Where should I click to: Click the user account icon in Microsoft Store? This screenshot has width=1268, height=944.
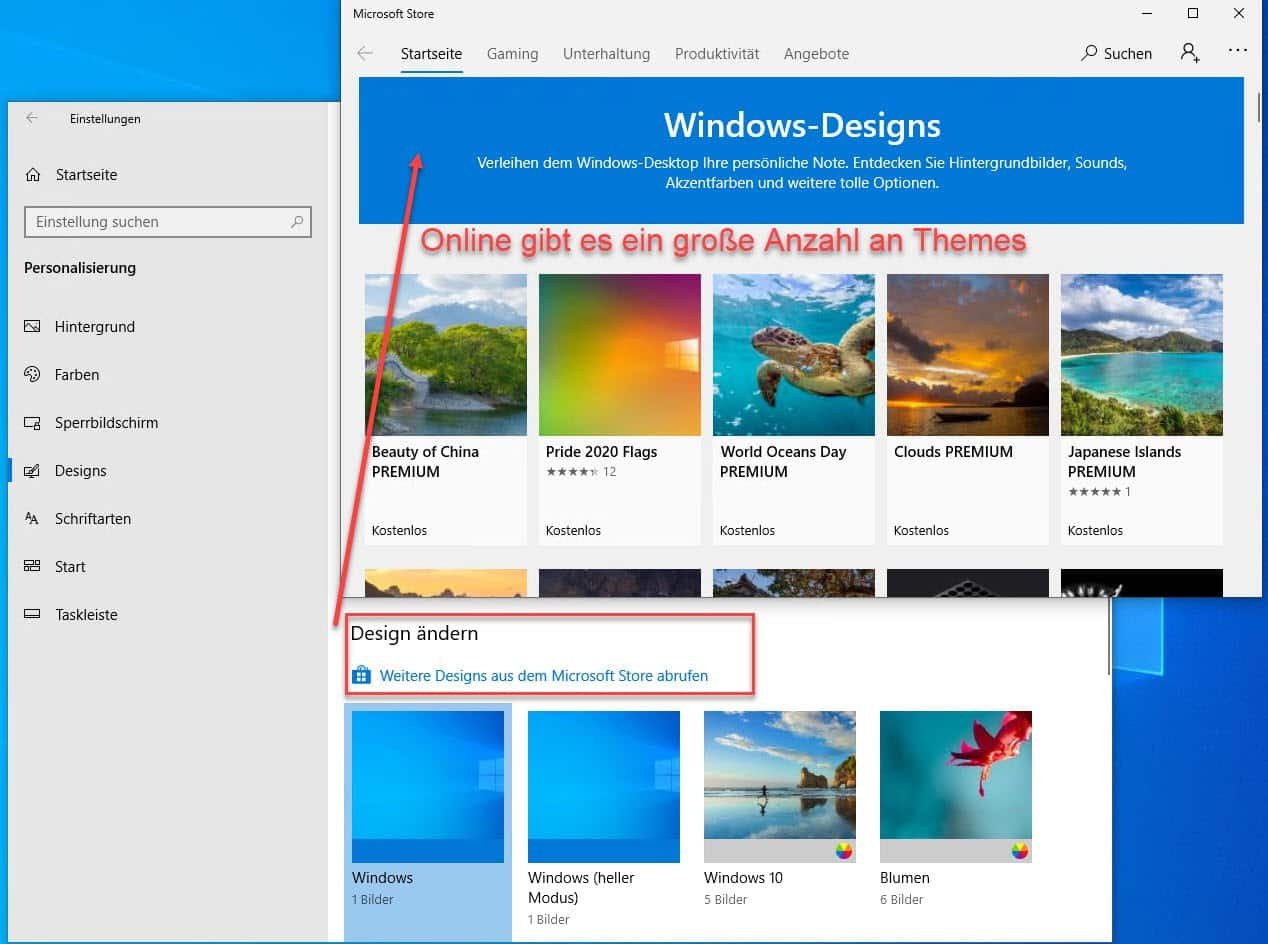[x=1190, y=53]
